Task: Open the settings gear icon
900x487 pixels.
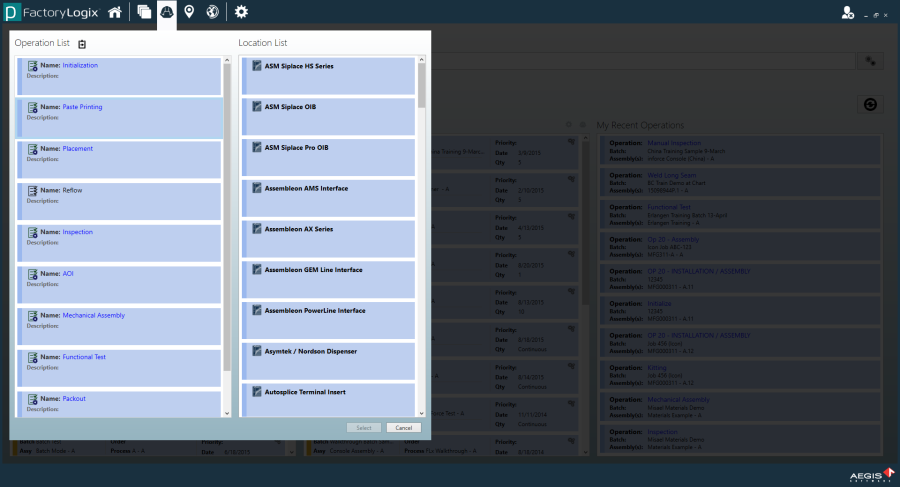Action: [x=241, y=12]
